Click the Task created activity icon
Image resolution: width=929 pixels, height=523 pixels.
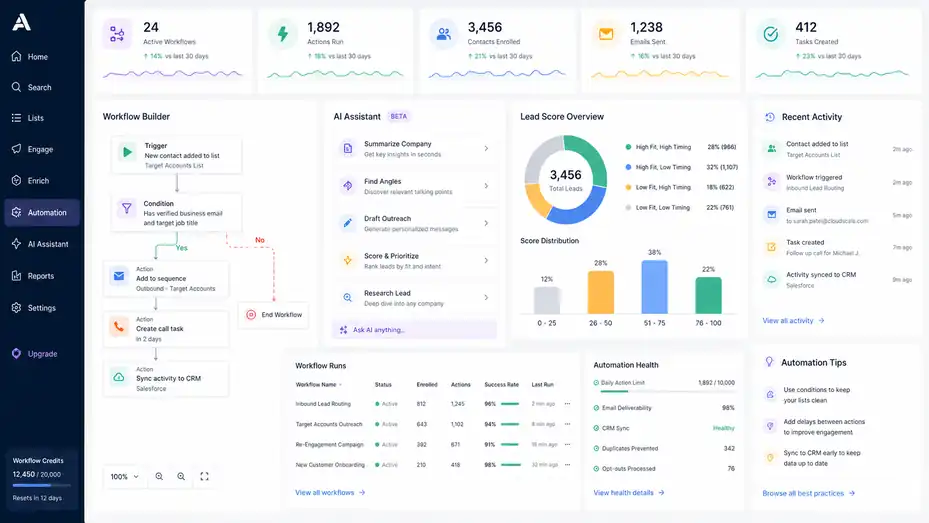771,247
